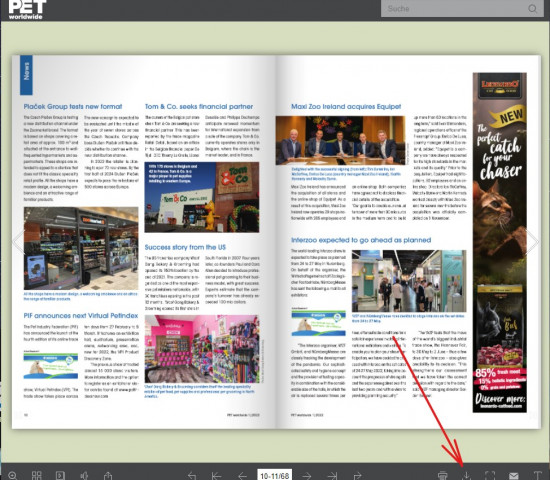Go to the previous page arrow in toolbar
This screenshot has width=550, height=480.
242,476
